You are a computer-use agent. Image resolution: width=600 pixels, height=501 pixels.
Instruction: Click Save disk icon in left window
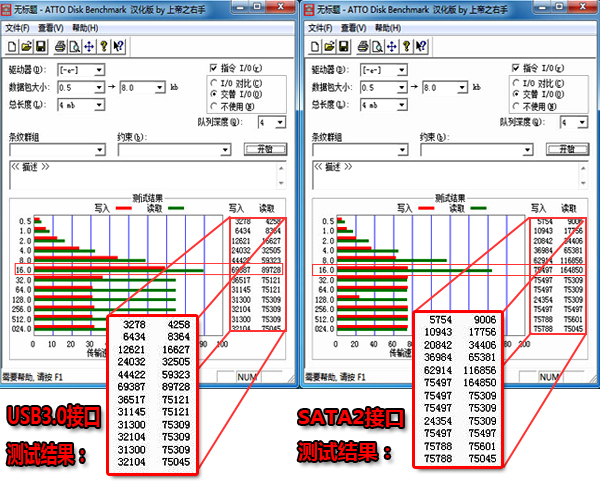(x=41, y=47)
